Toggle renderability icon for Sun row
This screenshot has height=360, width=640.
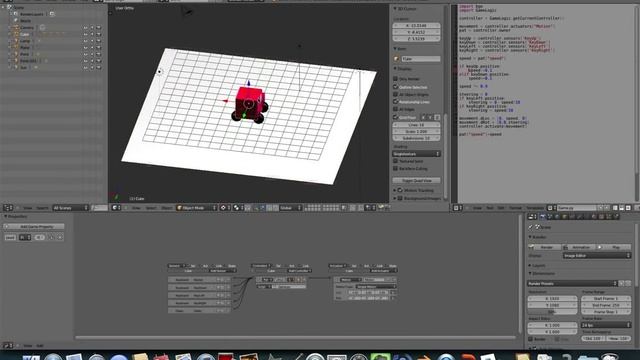pyautogui.click(x=98, y=67)
